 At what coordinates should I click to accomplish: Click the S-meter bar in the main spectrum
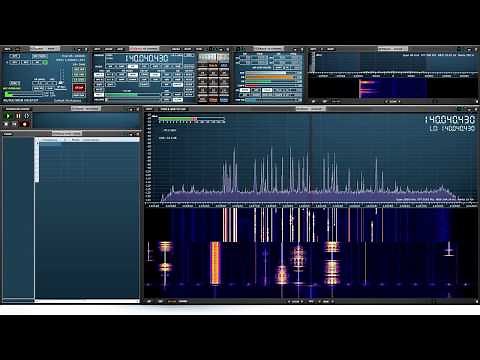(192, 119)
